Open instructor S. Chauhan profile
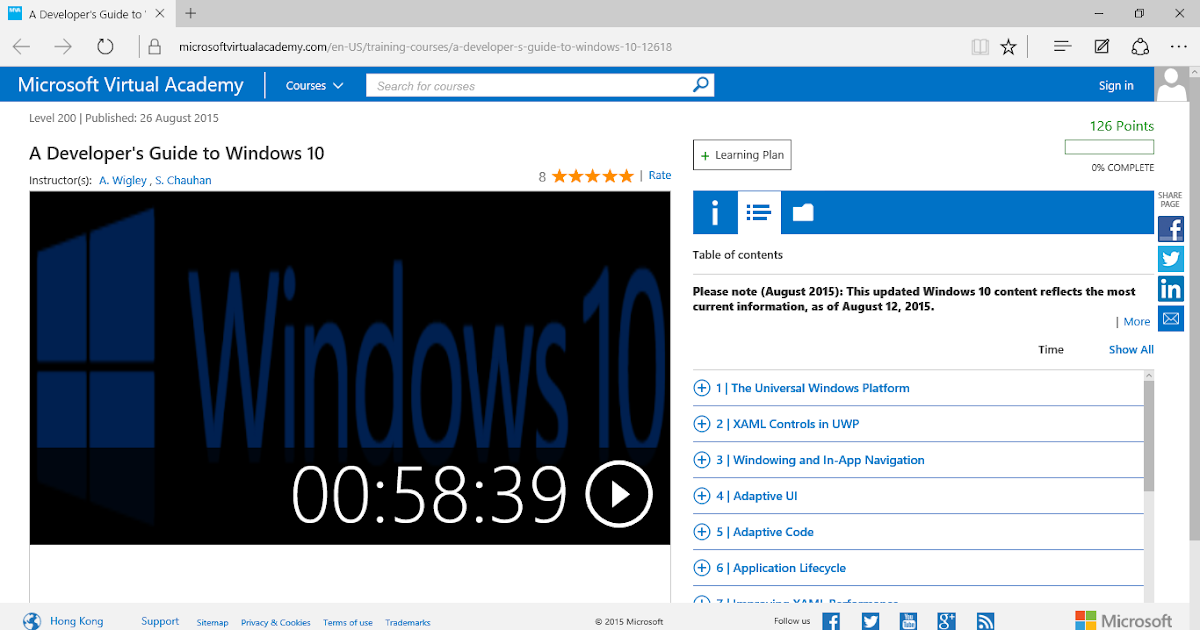 tap(183, 181)
